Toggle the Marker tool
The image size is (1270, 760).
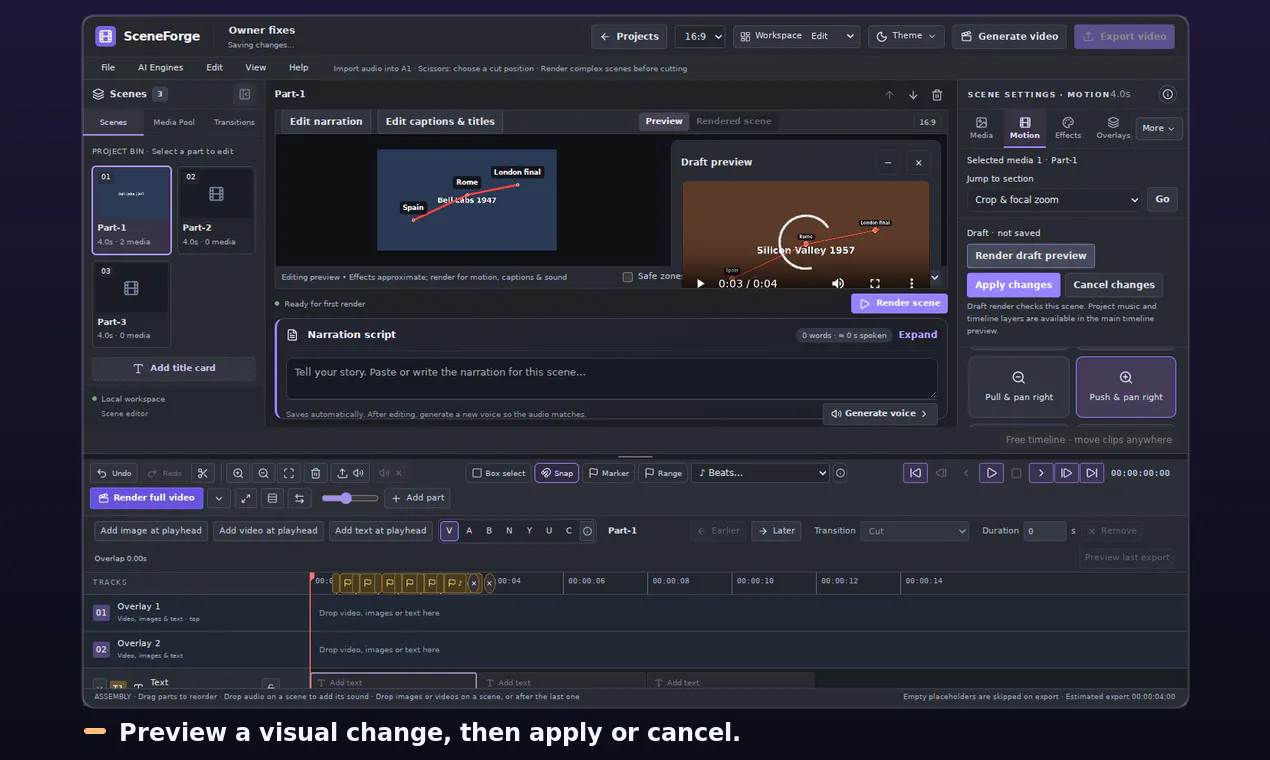coord(609,473)
